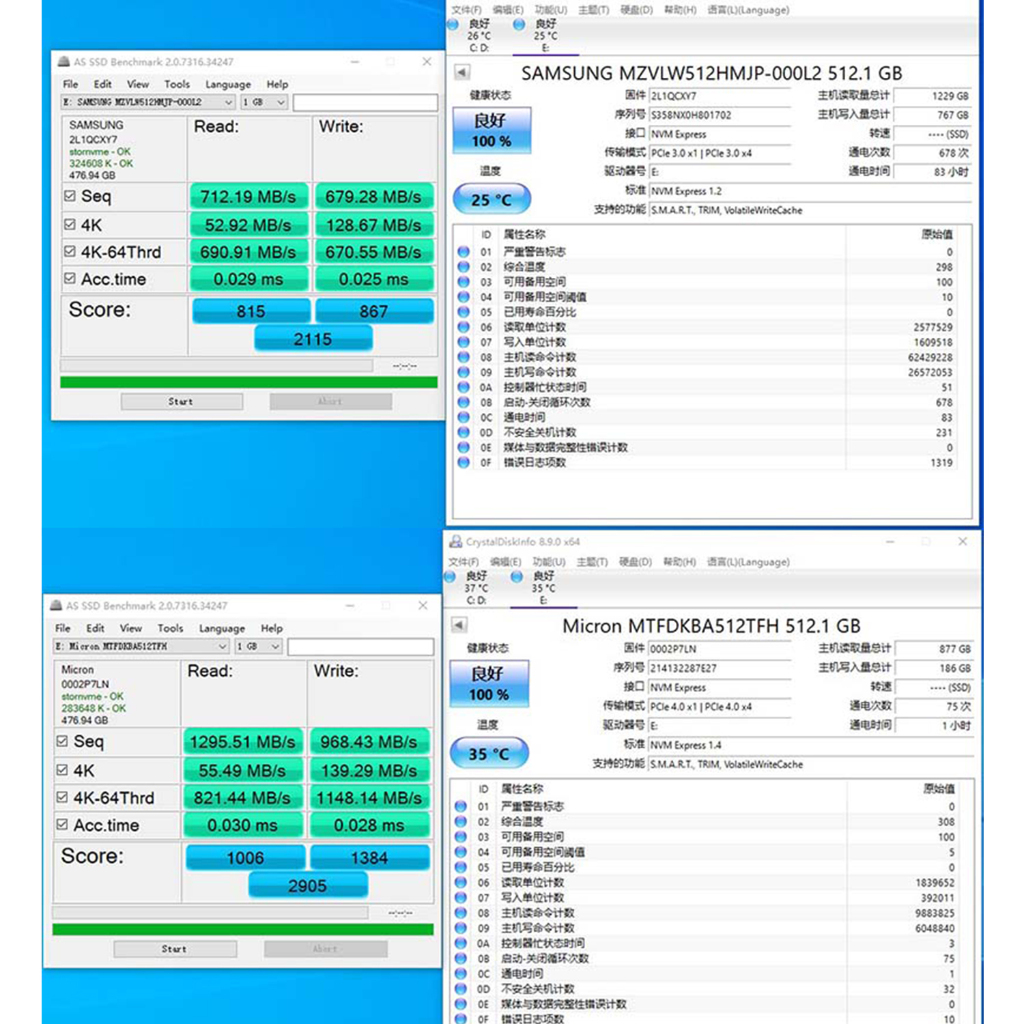Click the green progress bar in the Micron AS SSD window
Screen dimensions: 1024x1024
pos(243,929)
